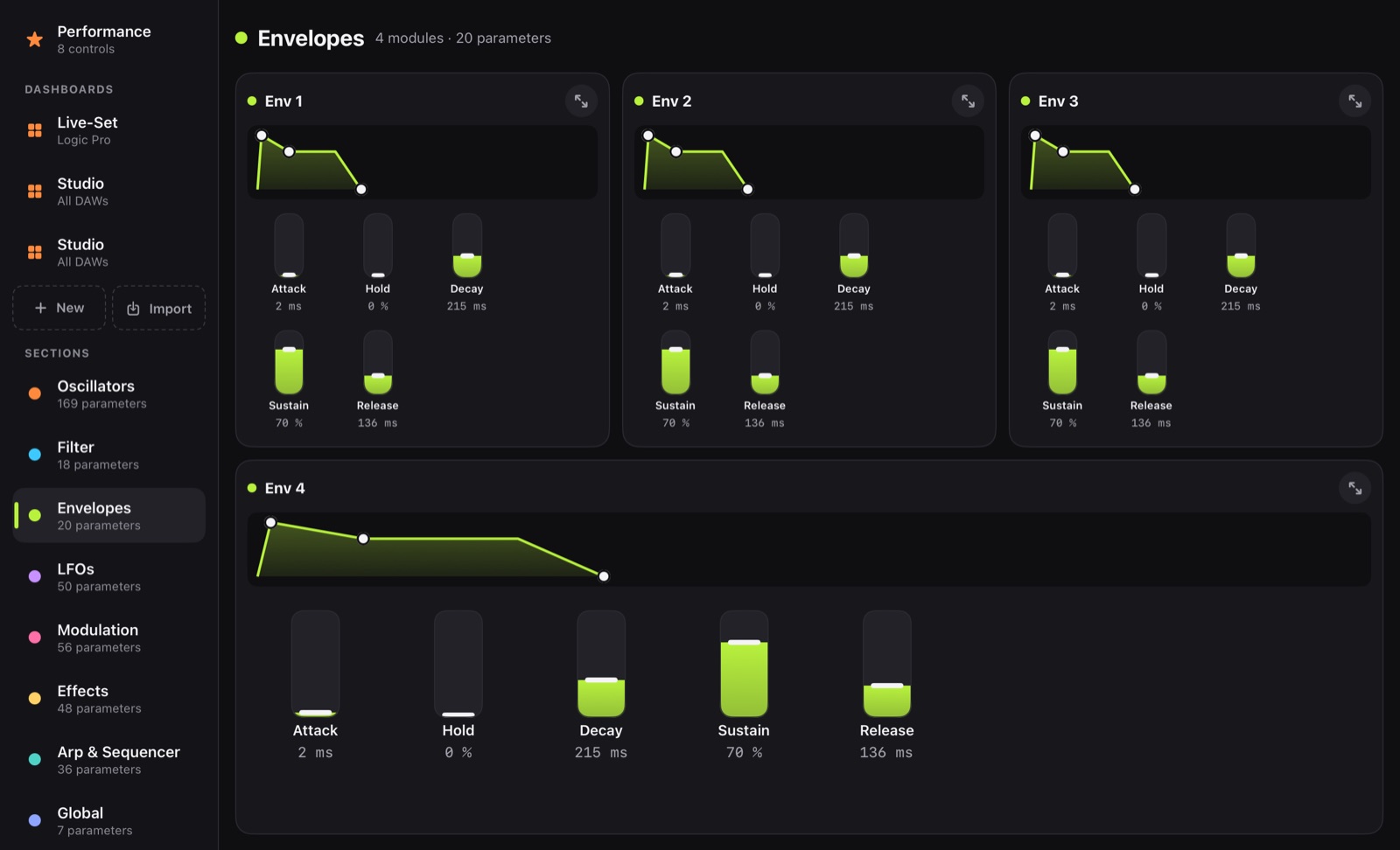Screen dimensions: 1400x850
Task: Click the Env 3 Sustain slider
Action: click(1062, 363)
